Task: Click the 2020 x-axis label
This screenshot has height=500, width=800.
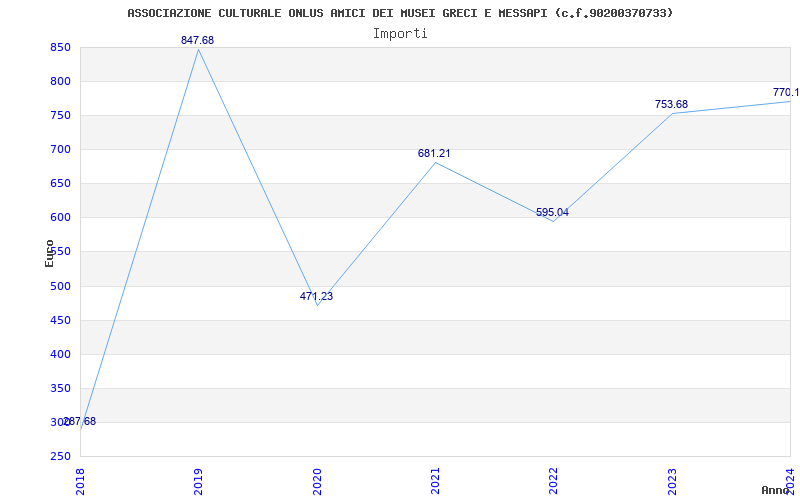Action: click(x=316, y=481)
